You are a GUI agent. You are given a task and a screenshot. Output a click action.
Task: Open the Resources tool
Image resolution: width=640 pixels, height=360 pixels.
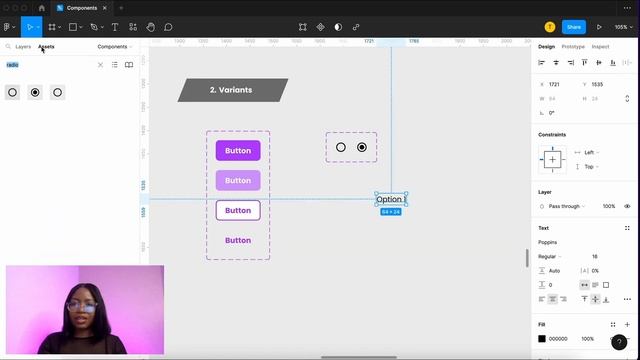(x=133, y=27)
